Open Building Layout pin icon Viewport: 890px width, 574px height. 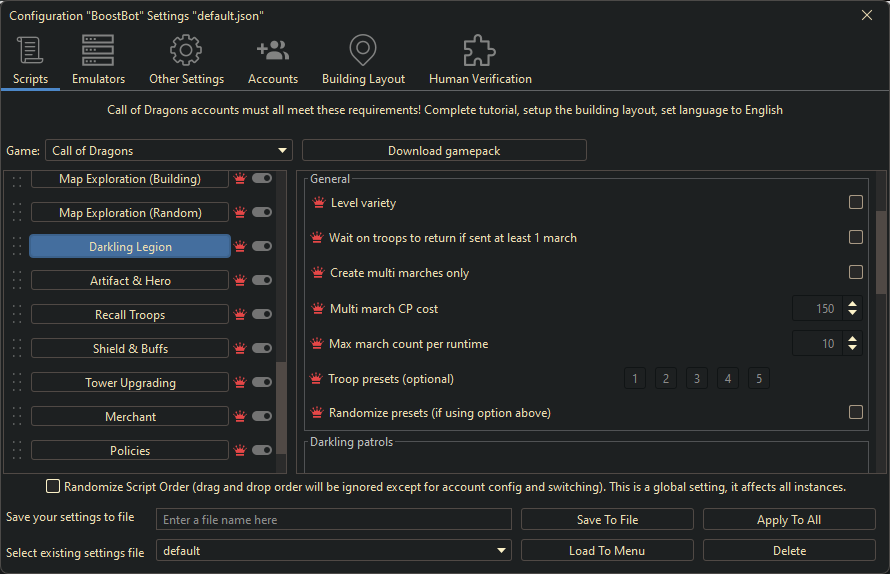point(363,50)
